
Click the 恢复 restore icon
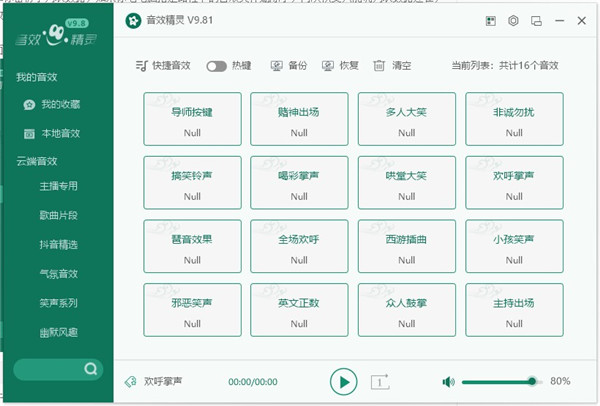[328, 66]
